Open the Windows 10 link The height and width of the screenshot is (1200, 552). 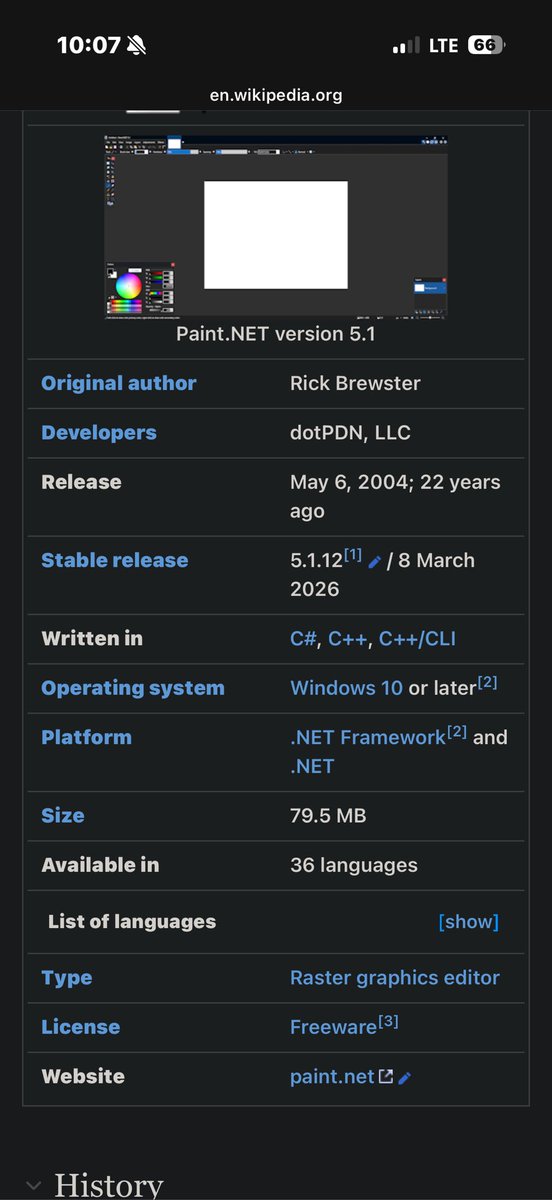(x=346, y=688)
